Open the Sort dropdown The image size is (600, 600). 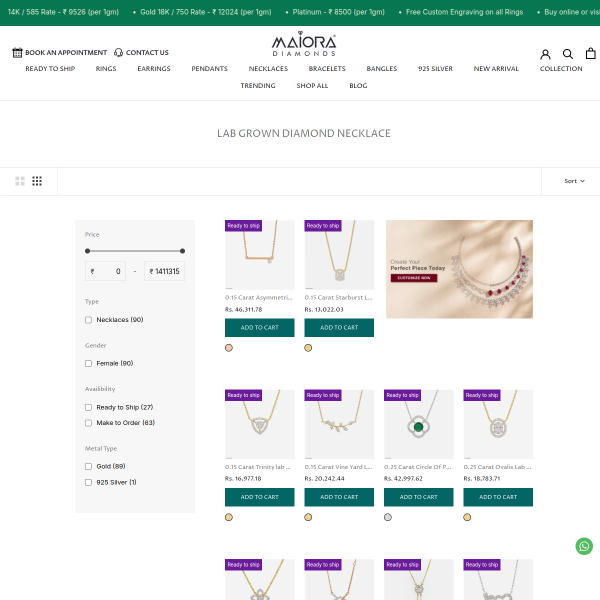574,181
